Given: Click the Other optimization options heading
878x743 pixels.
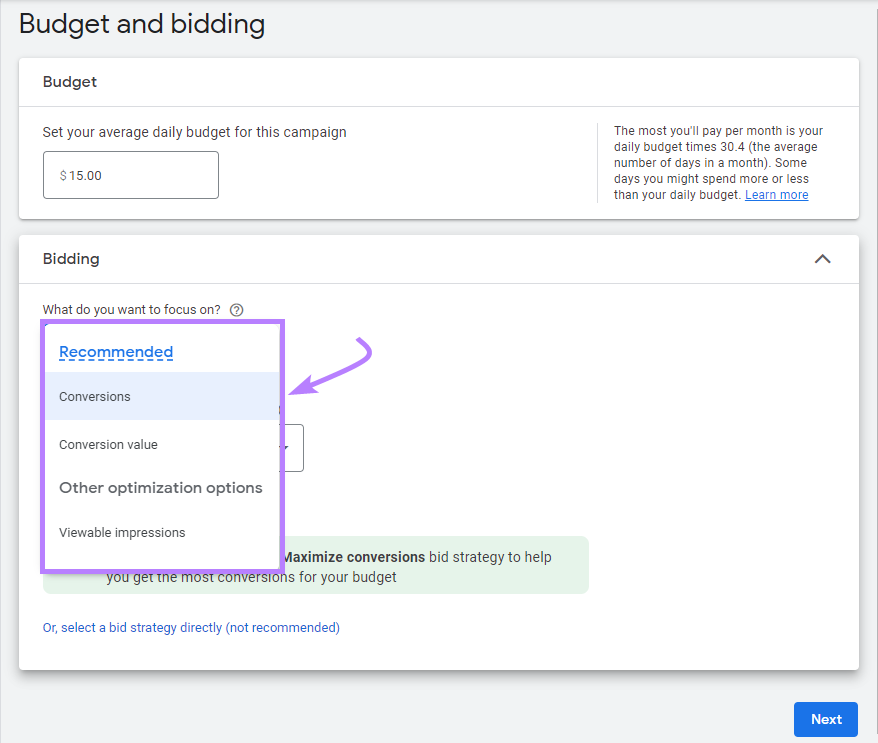Looking at the screenshot, I should pos(161,488).
